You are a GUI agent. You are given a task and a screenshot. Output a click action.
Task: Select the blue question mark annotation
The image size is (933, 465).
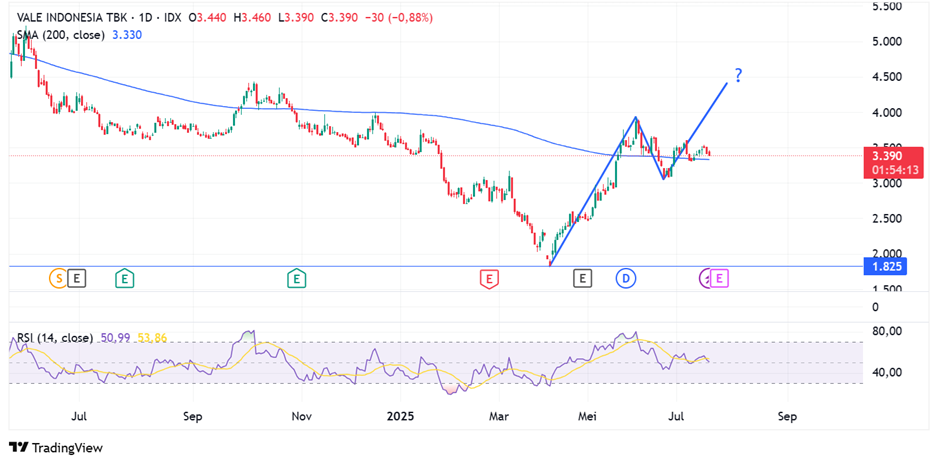738,76
